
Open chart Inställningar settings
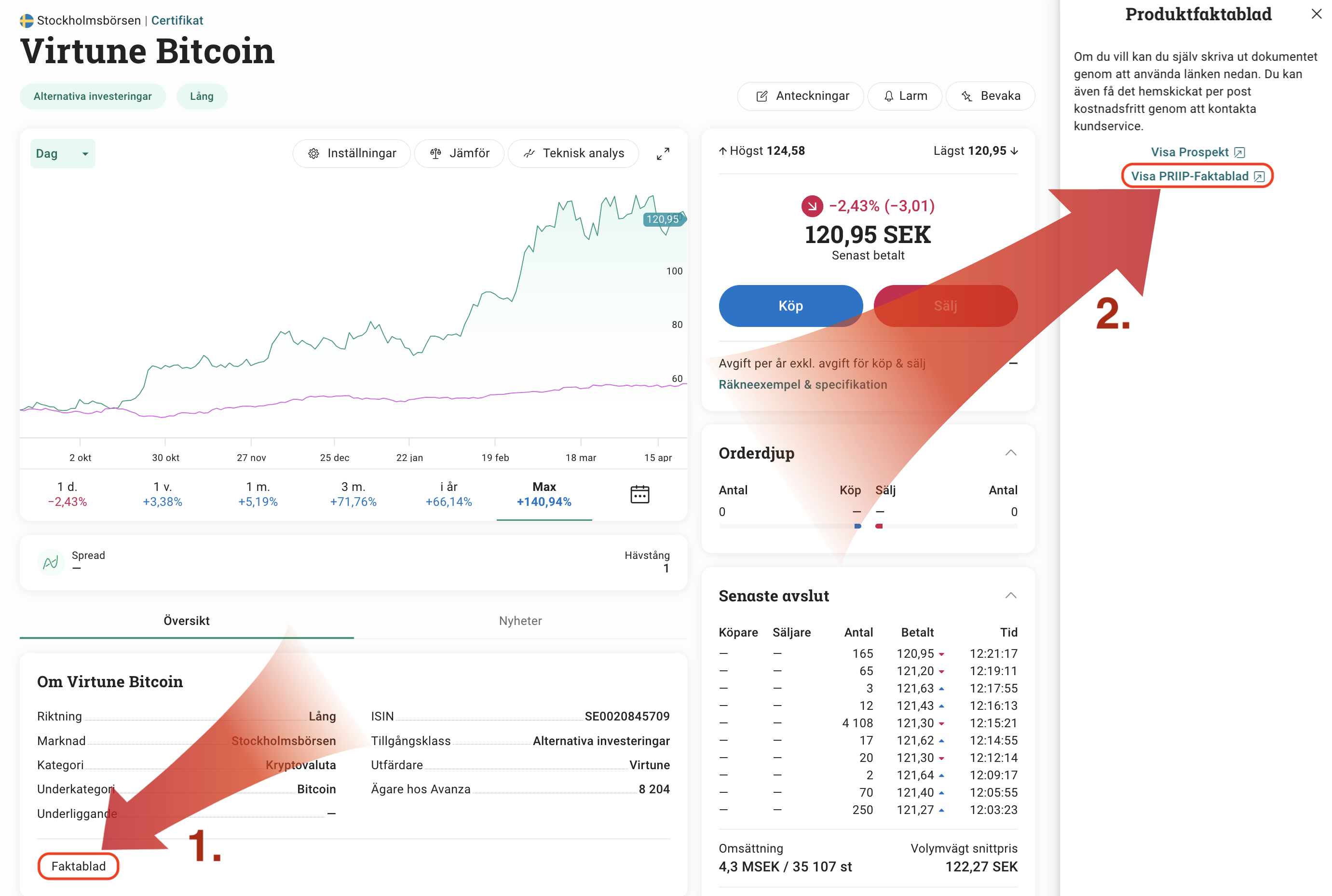[x=352, y=153]
